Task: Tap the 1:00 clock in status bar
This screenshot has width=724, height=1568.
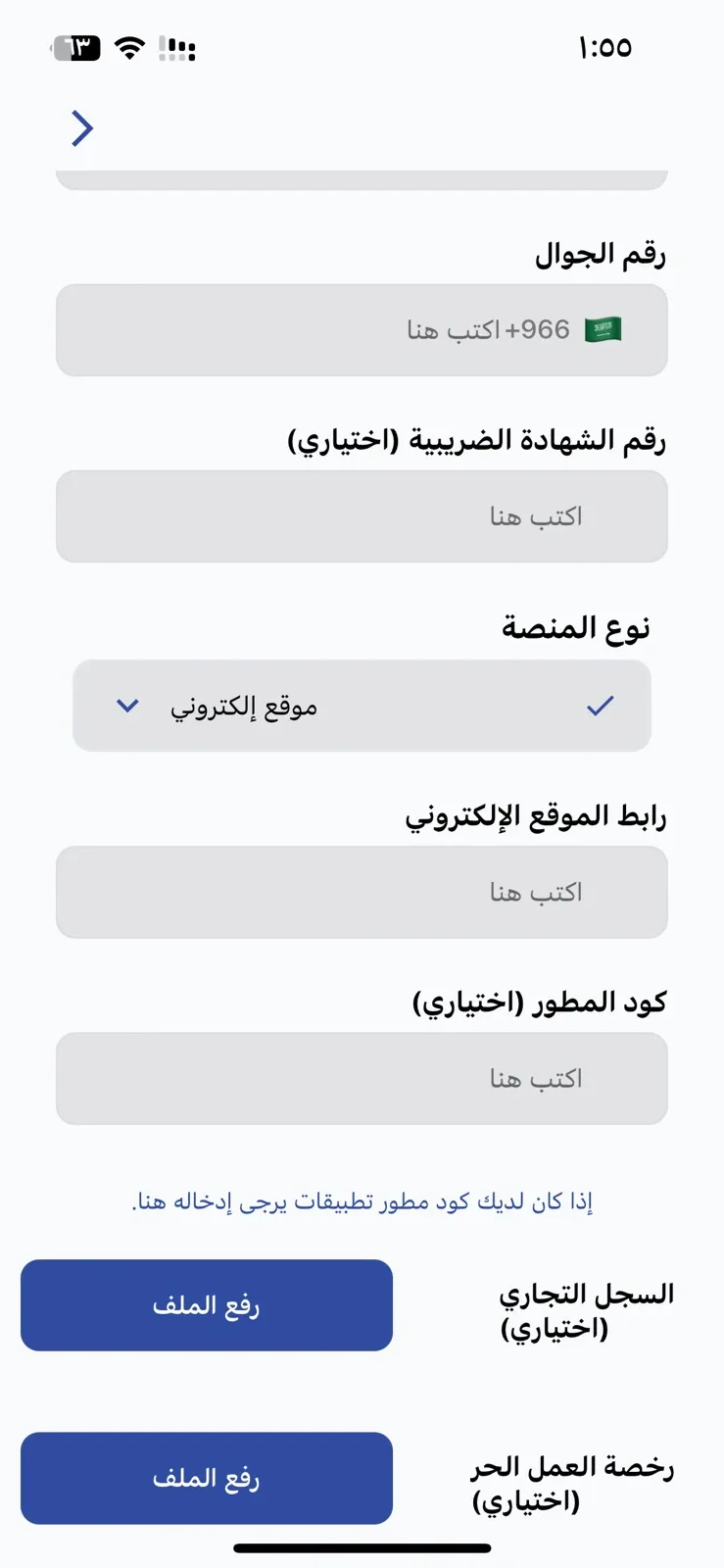Action: click(604, 48)
